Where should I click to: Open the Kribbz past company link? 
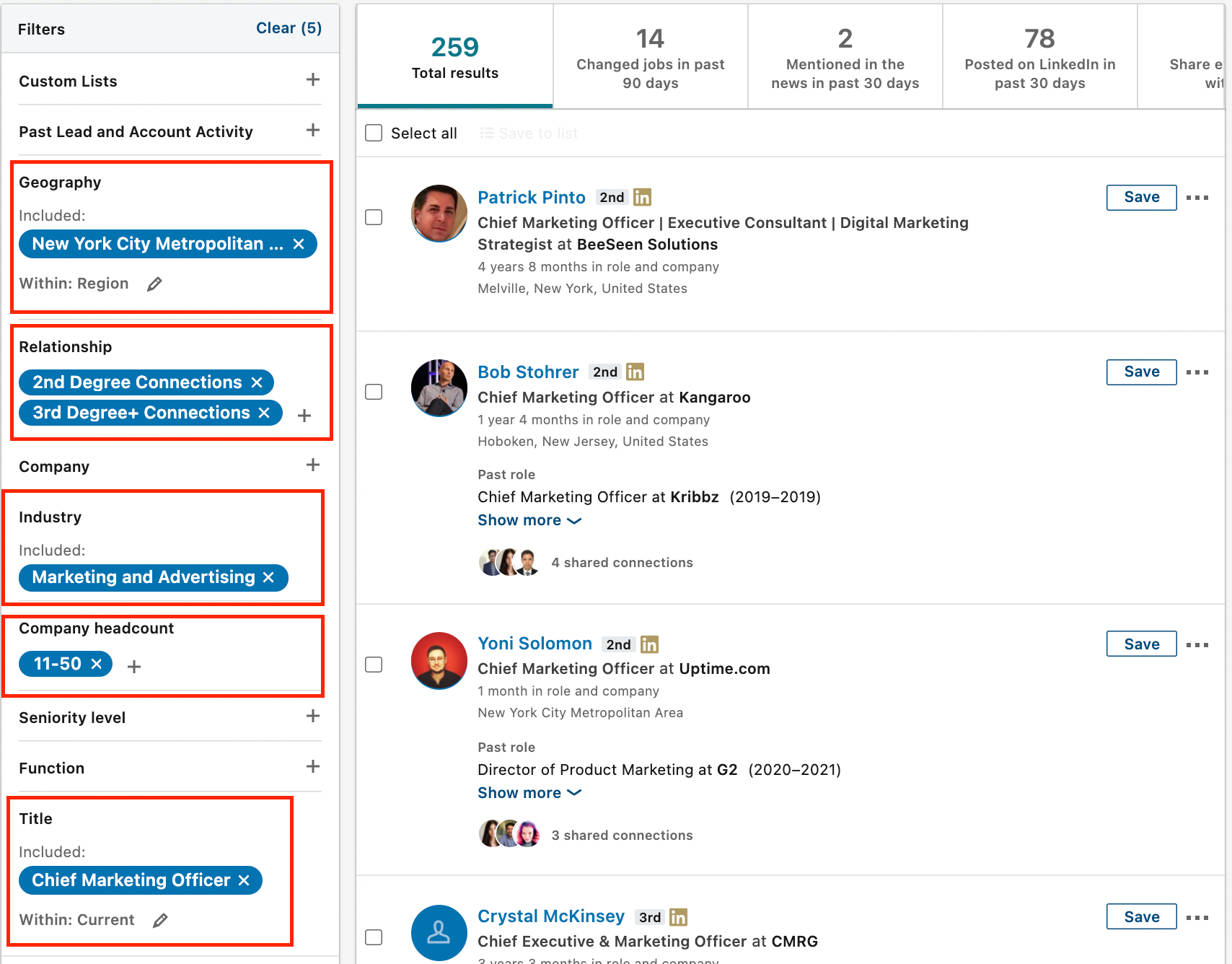[x=695, y=497]
